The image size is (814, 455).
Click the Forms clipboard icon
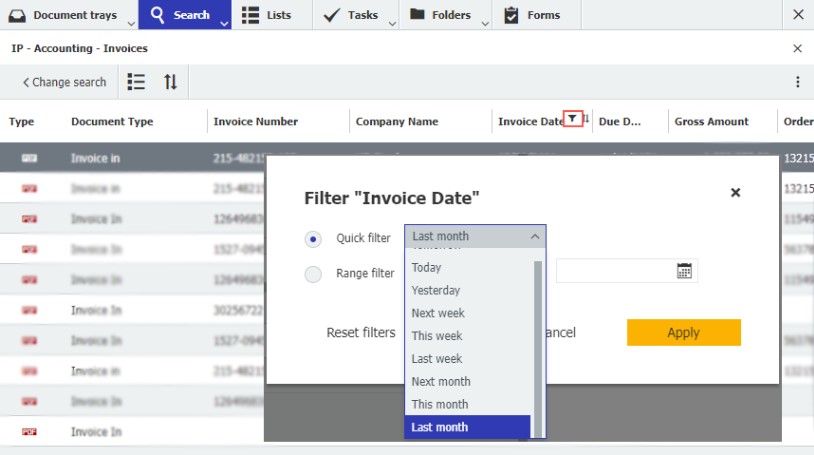(511, 15)
